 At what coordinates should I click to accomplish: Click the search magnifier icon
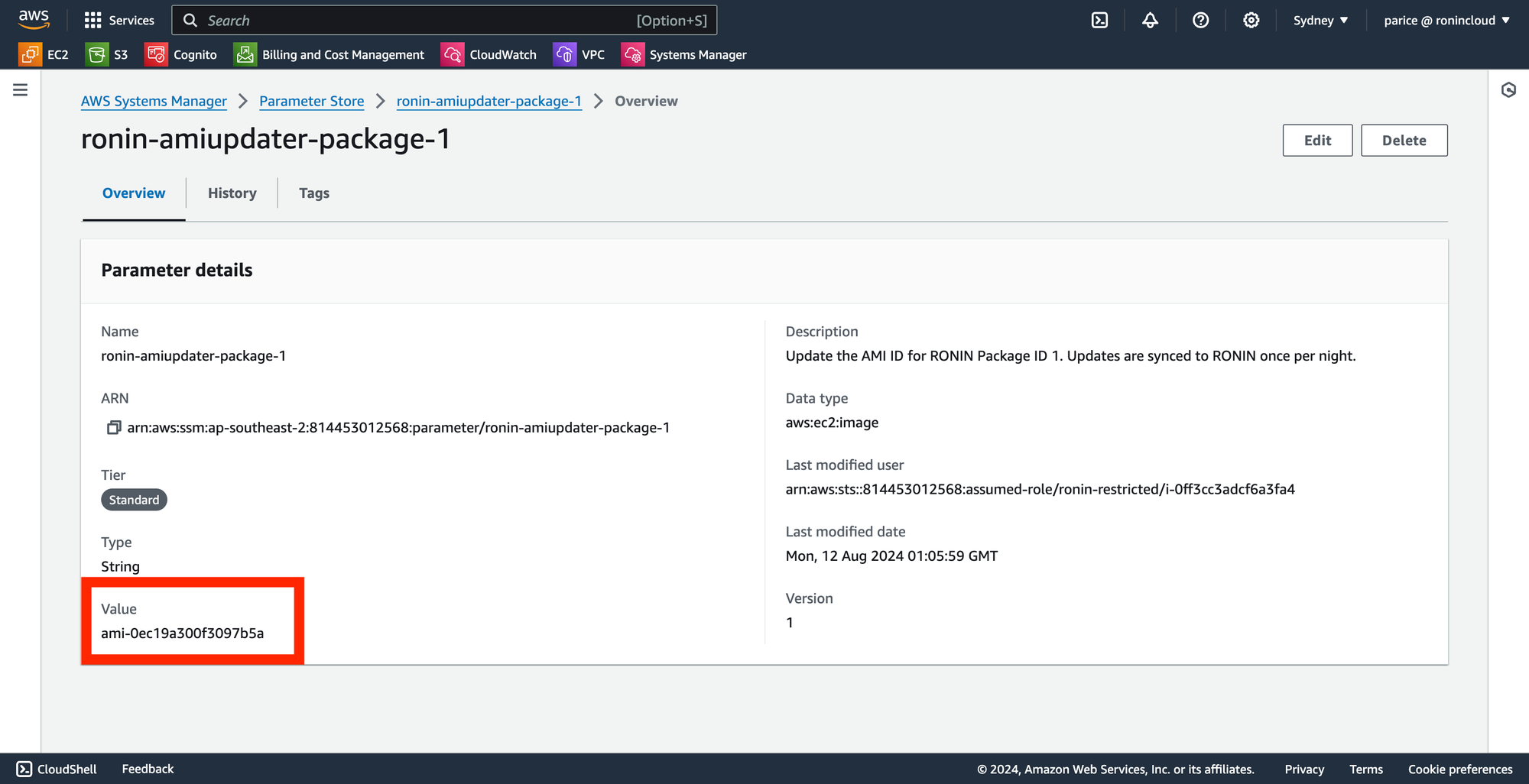(190, 21)
